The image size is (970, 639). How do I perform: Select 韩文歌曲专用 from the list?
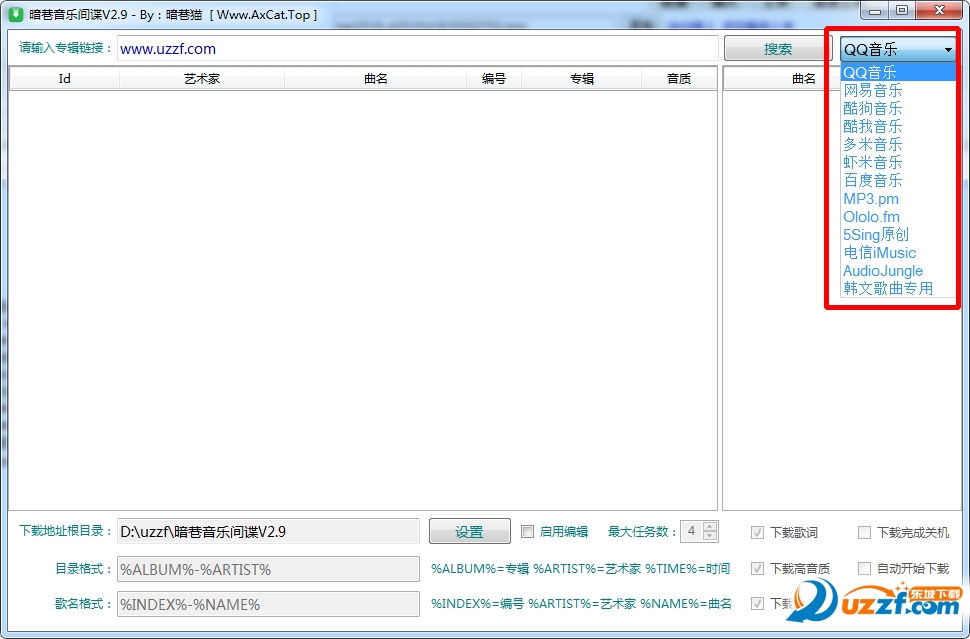coord(898,288)
